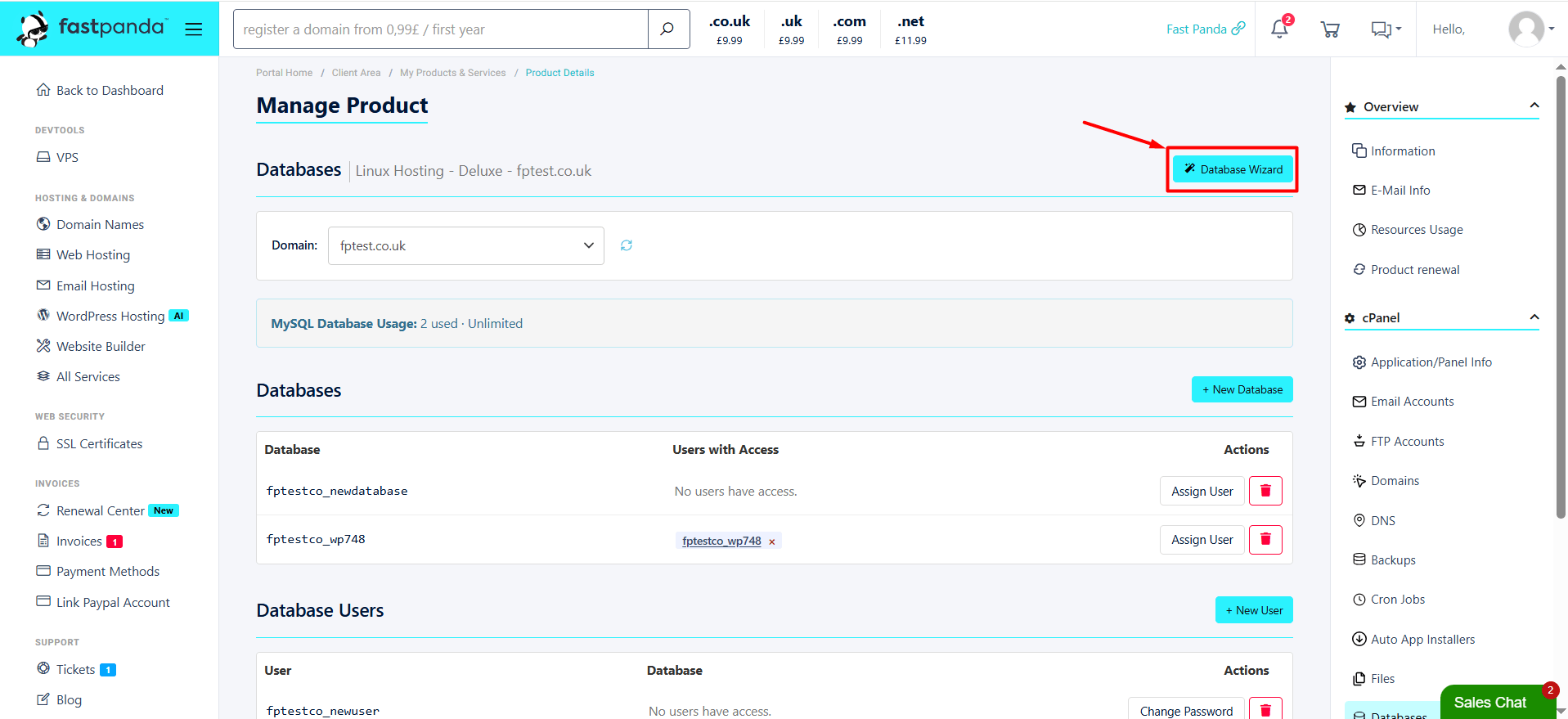Collapse the Overview section

[1534, 106]
